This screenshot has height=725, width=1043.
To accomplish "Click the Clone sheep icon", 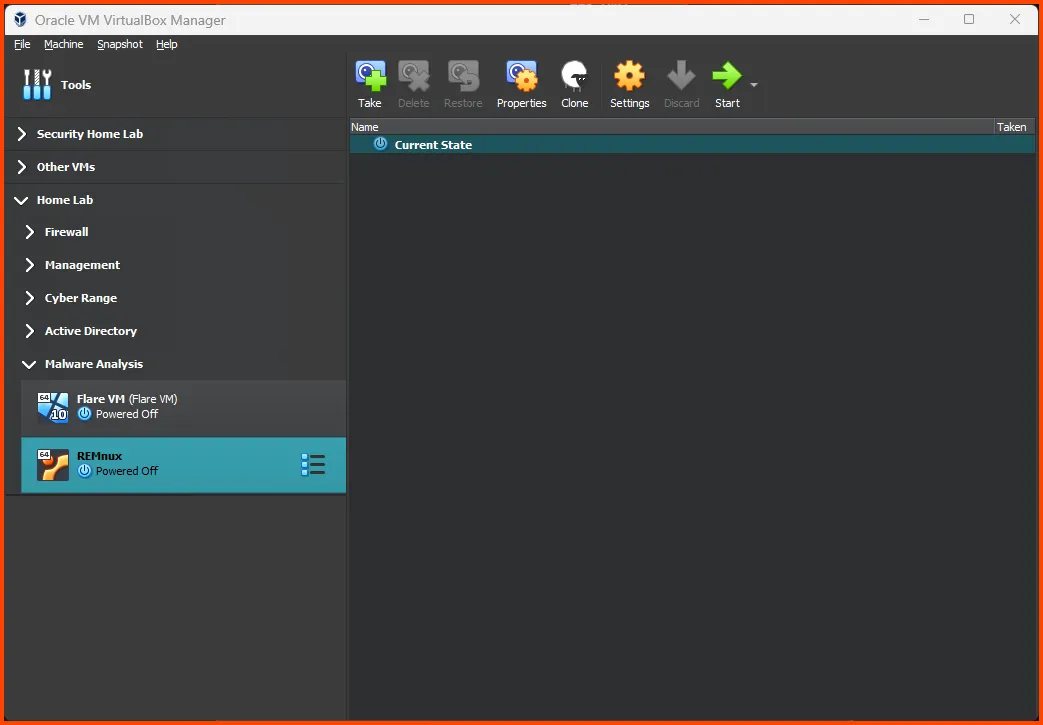I will coord(575,76).
